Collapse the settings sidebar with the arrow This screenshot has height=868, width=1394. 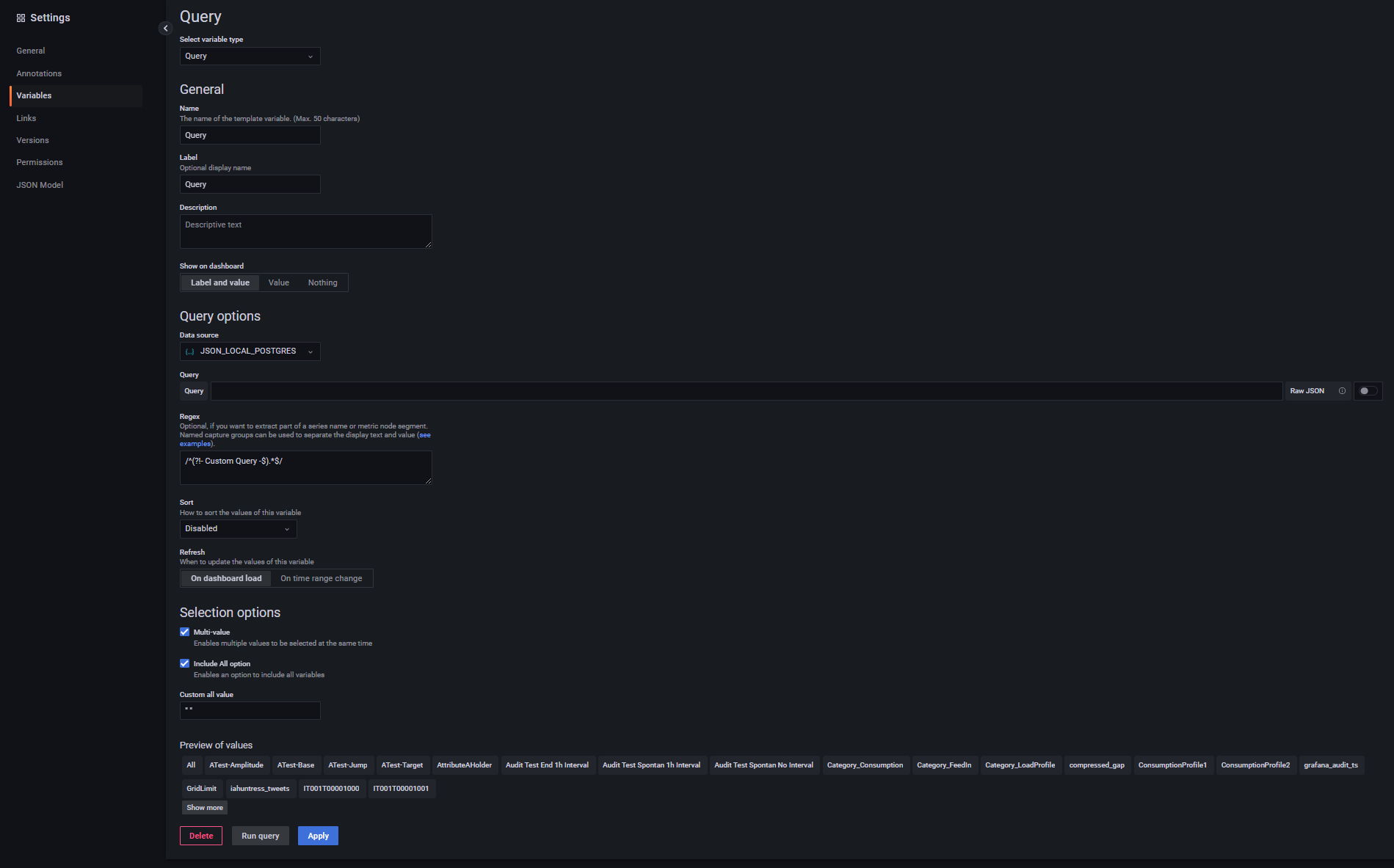coord(165,28)
